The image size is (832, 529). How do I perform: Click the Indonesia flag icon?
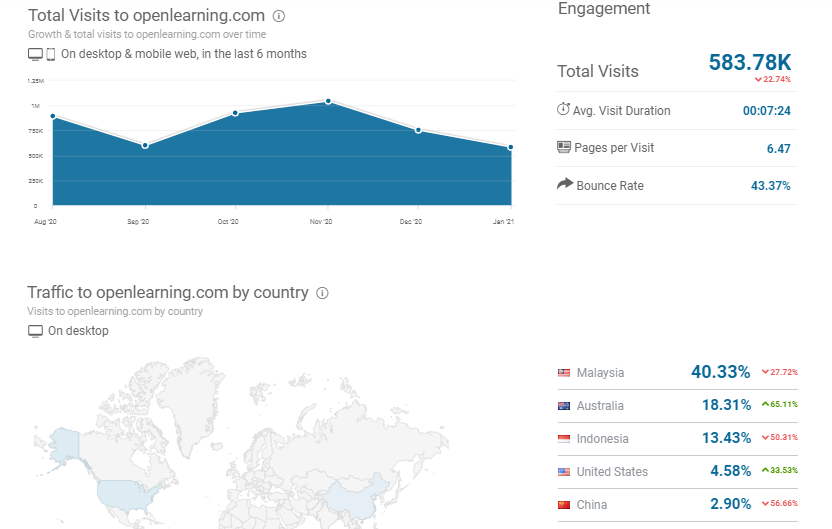coord(564,439)
